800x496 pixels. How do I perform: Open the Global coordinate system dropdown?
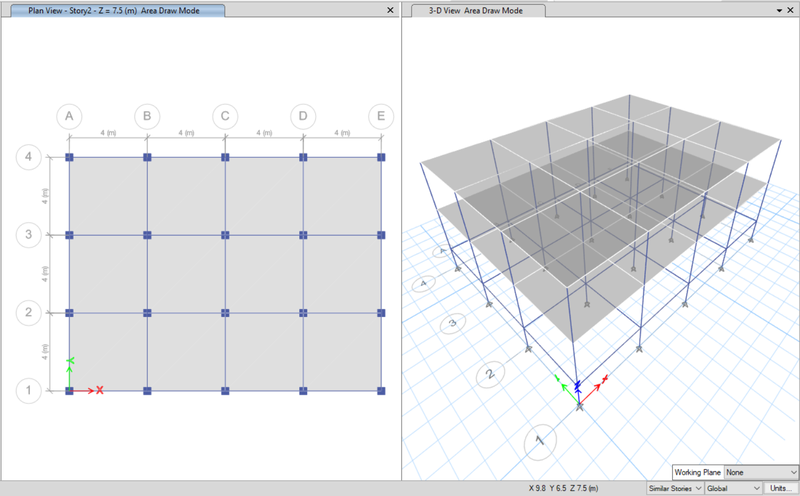(733, 488)
